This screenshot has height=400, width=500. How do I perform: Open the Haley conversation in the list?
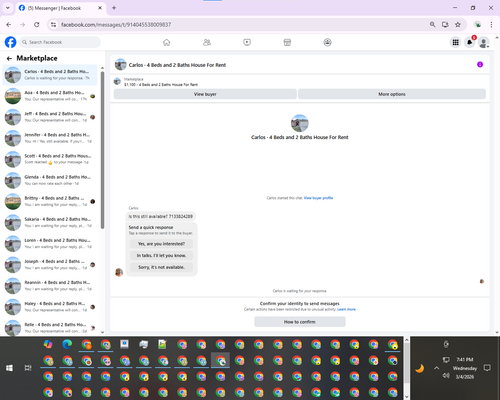click(x=50, y=307)
